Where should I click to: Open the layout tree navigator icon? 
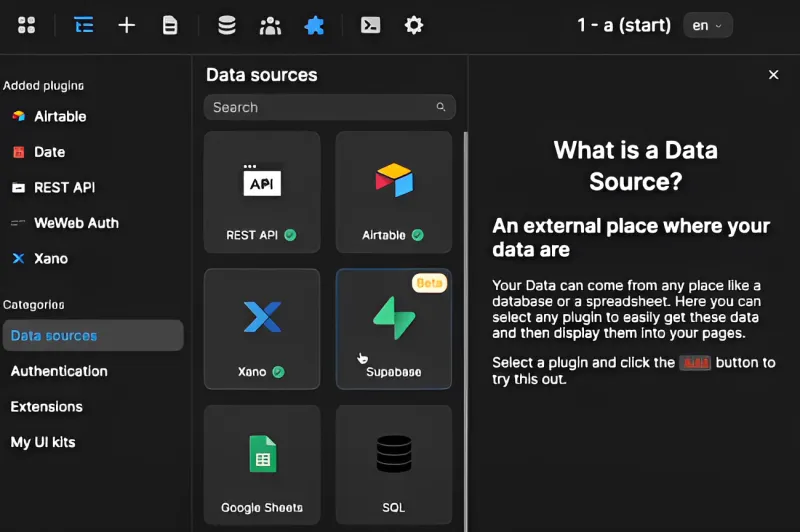point(84,26)
